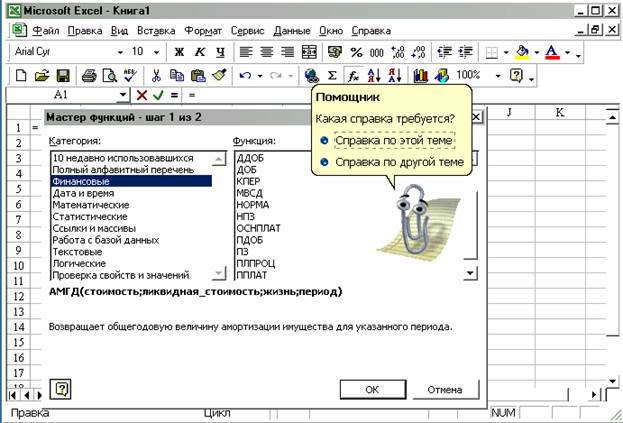Apply thousands separator 000 format
The height and width of the screenshot is (423, 623).
(377, 52)
